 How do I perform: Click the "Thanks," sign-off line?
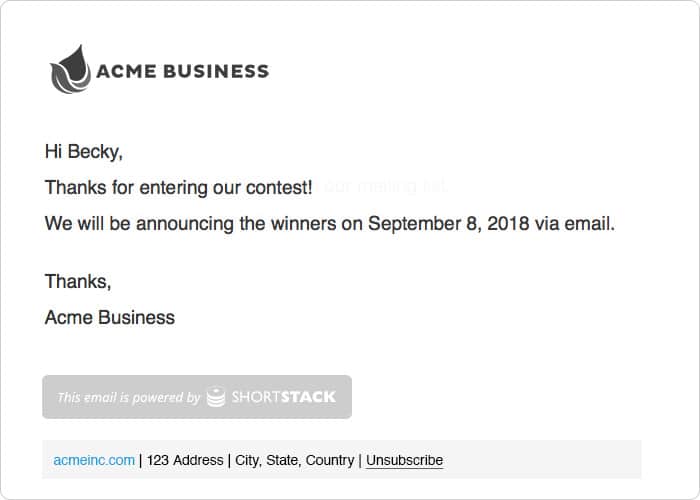[78, 281]
